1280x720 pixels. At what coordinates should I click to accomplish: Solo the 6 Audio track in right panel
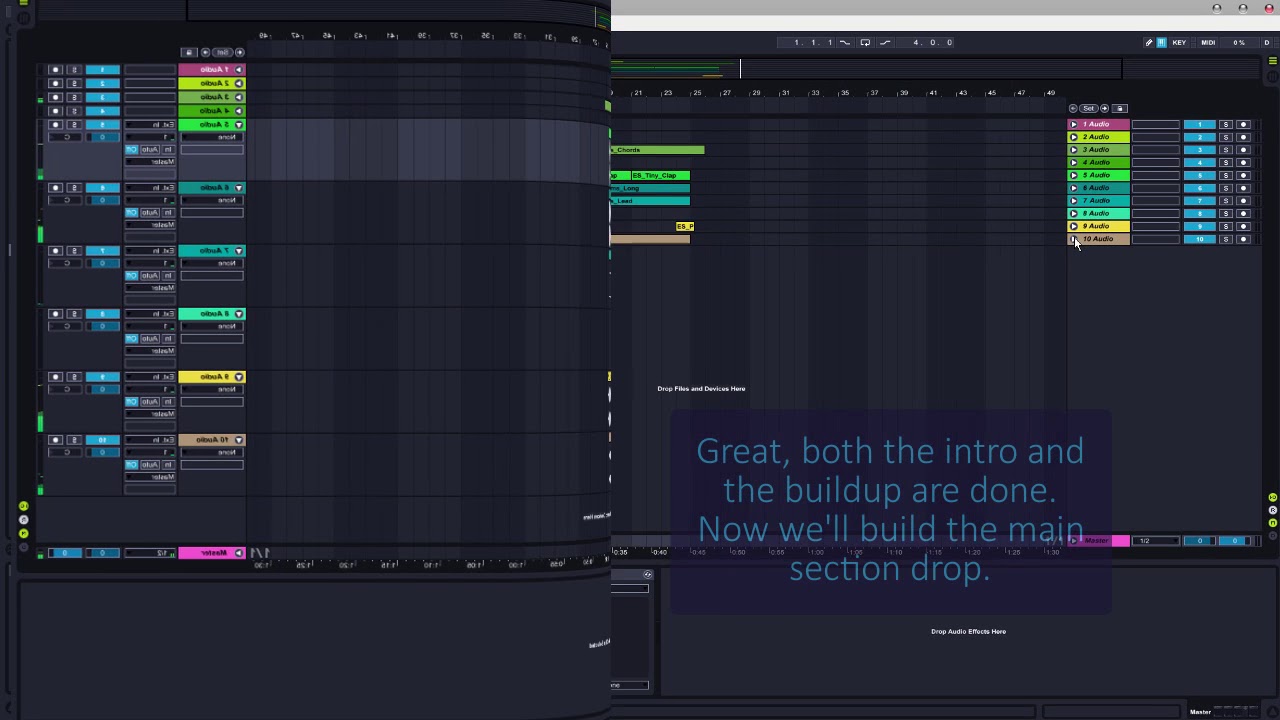1225,188
